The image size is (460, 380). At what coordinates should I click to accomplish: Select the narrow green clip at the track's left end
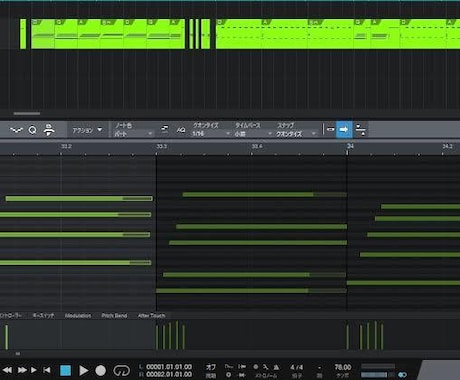pos(23,34)
